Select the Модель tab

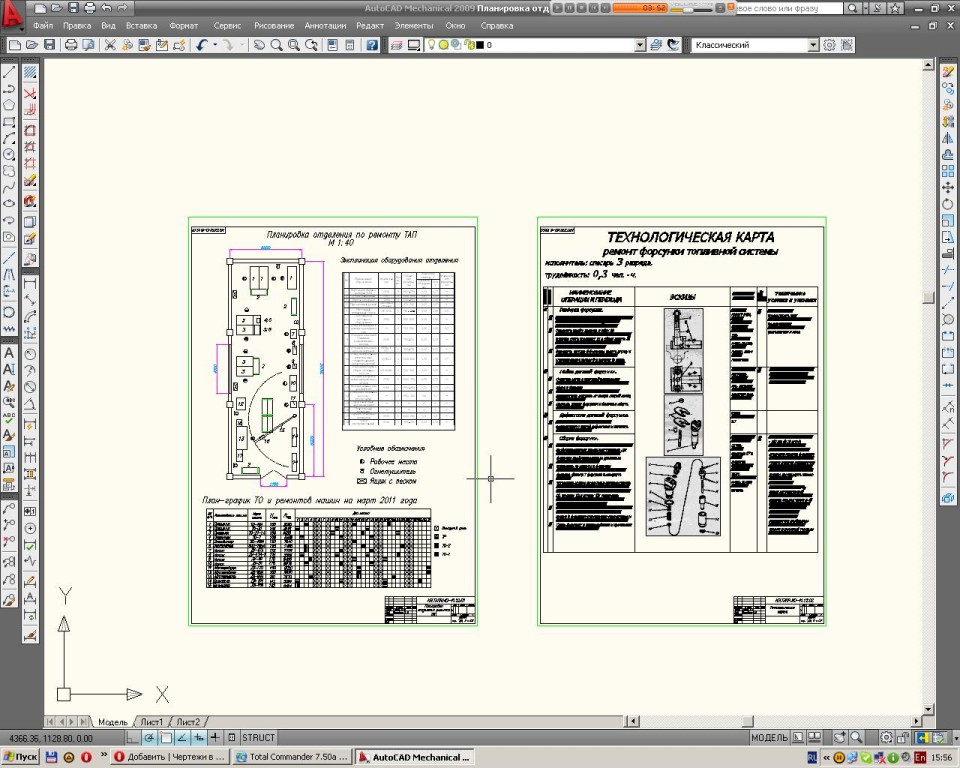113,722
